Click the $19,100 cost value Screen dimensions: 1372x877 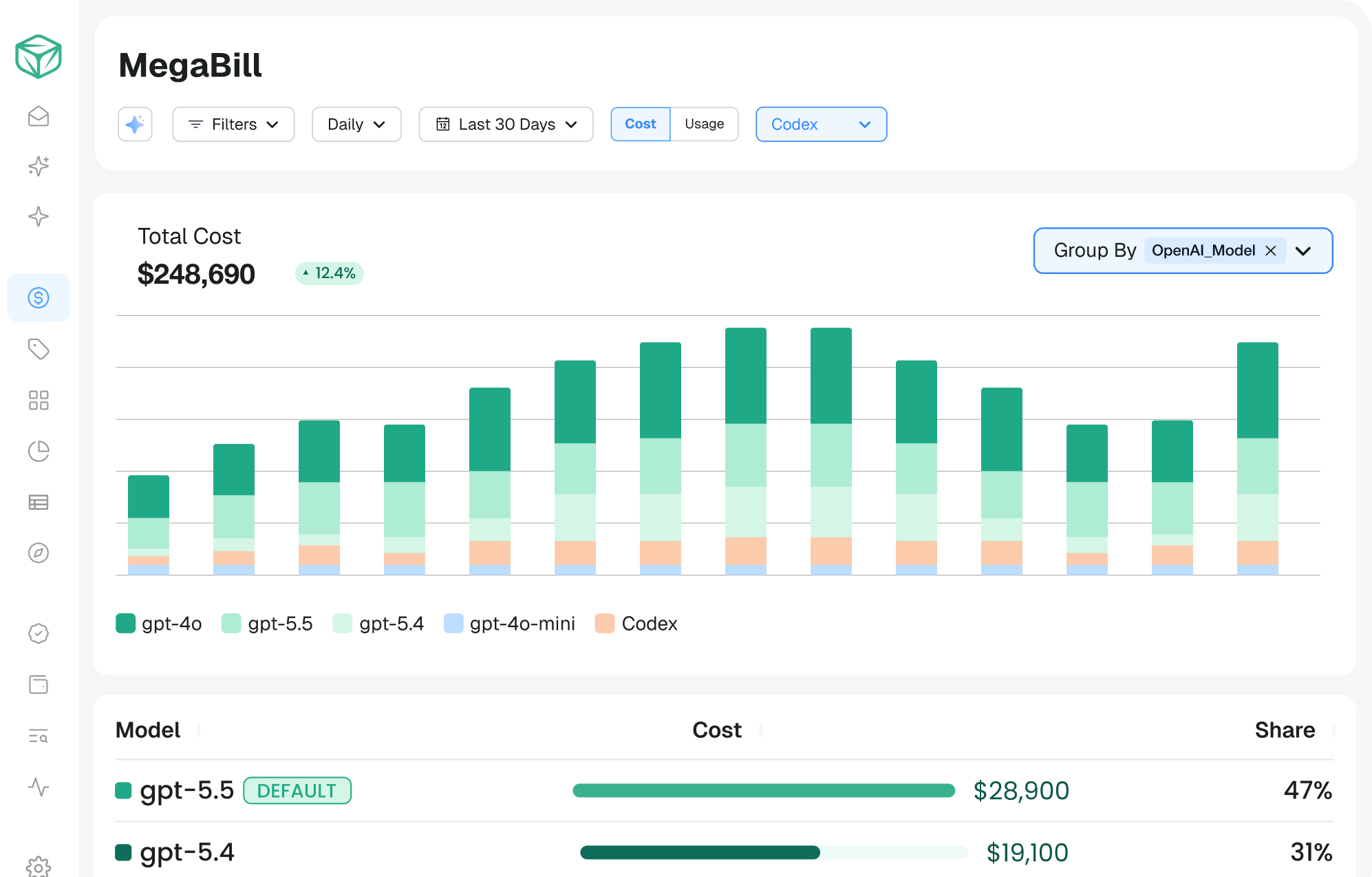tap(1027, 853)
